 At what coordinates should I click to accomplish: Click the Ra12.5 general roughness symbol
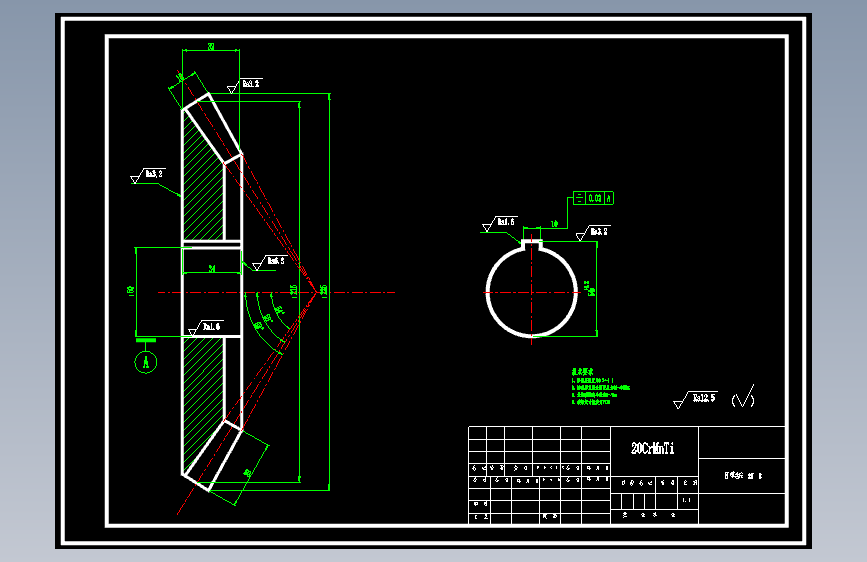pos(696,399)
